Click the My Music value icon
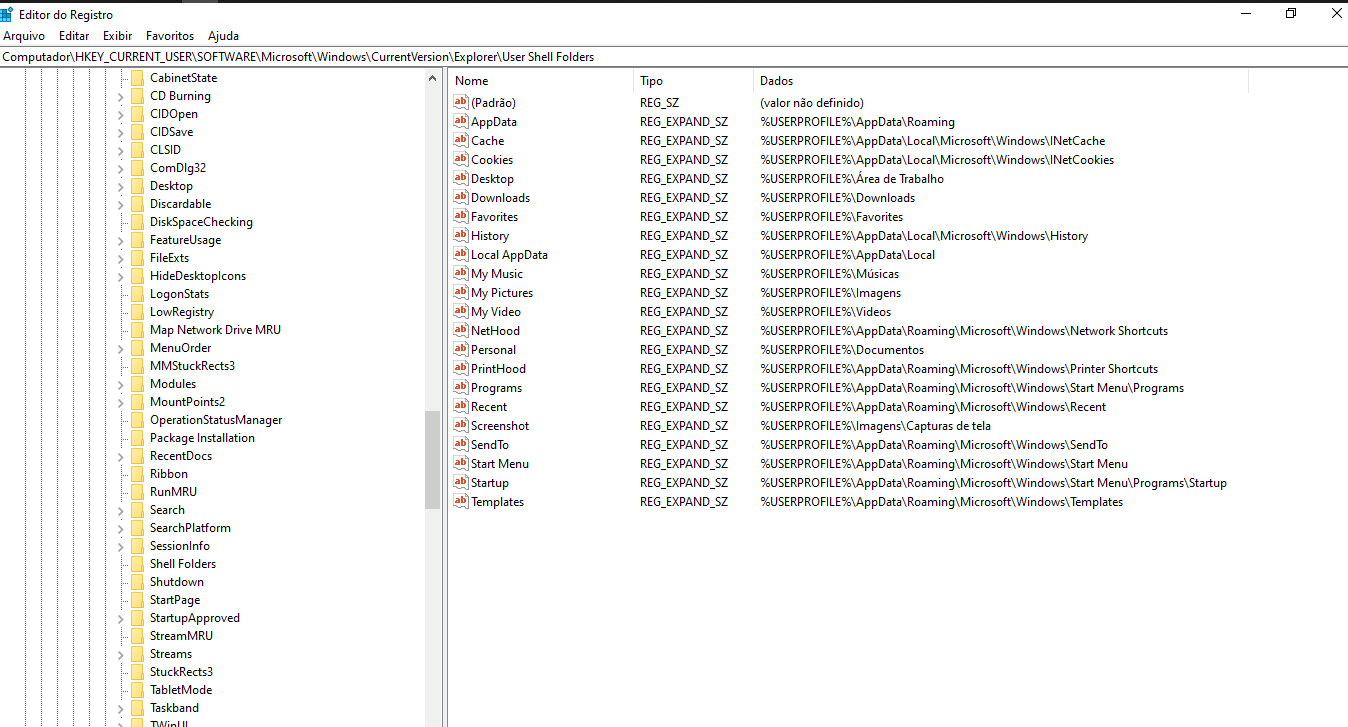The image size is (1348, 727). 460,273
